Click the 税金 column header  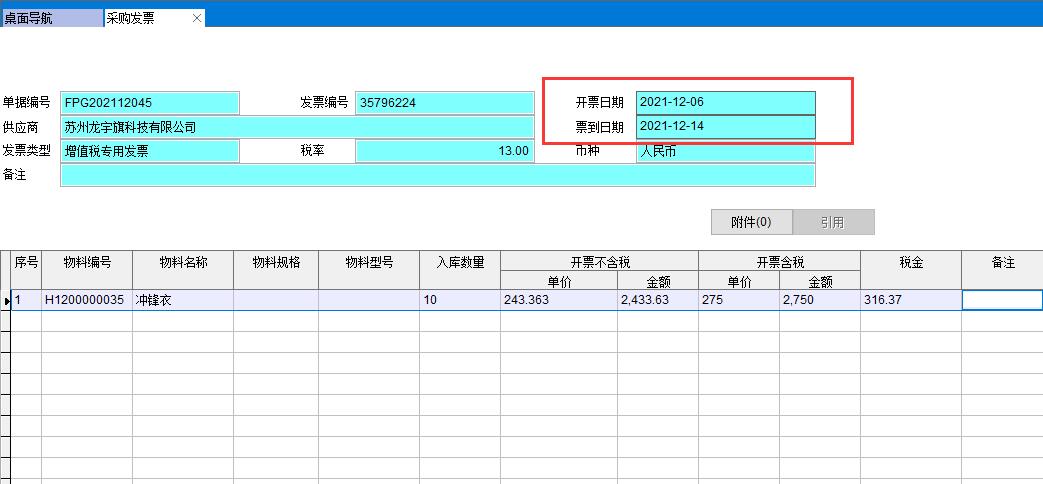pos(910,262)
